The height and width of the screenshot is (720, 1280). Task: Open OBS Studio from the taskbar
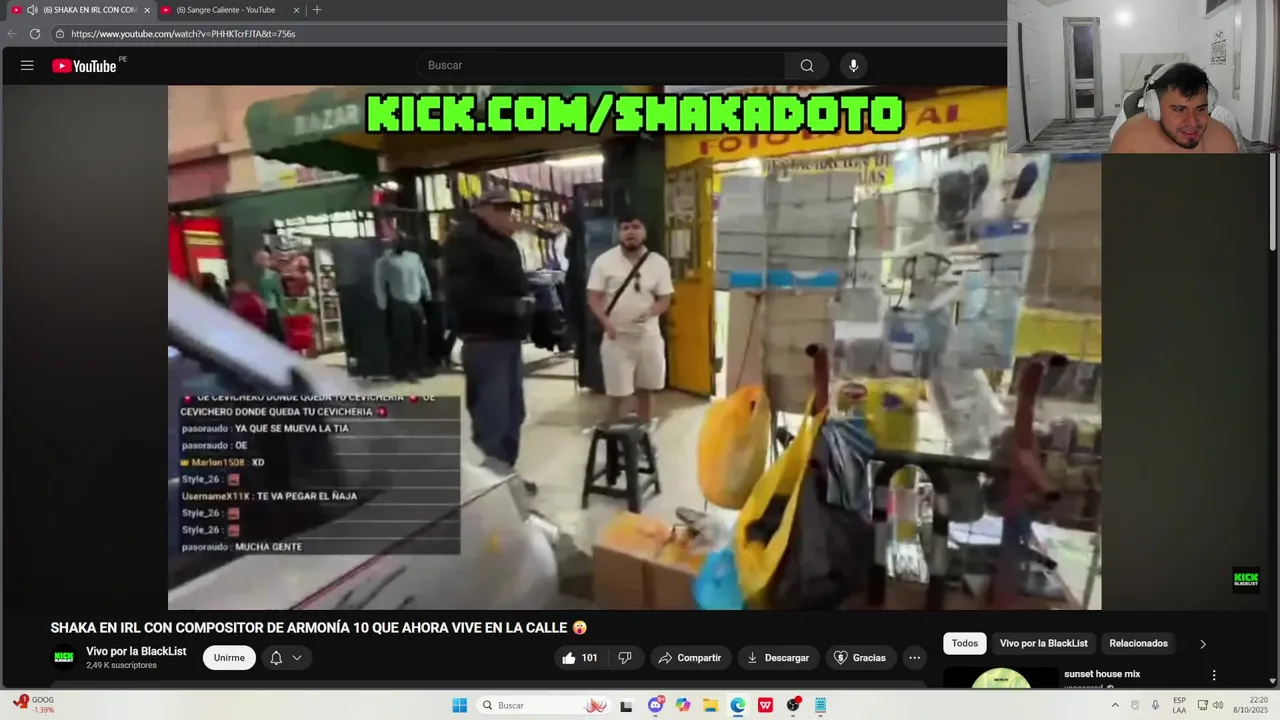click(793, 705)
